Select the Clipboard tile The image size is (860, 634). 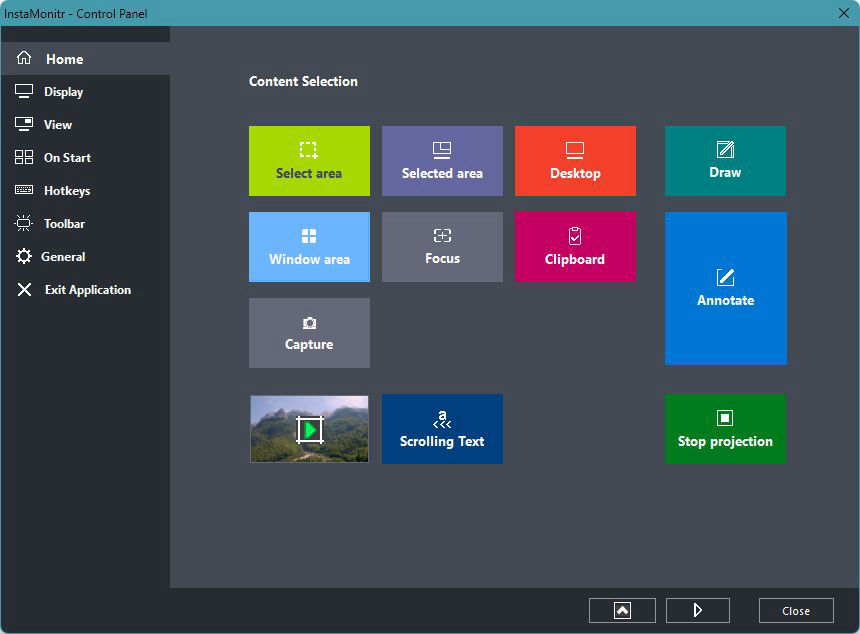tap(575, 247)
